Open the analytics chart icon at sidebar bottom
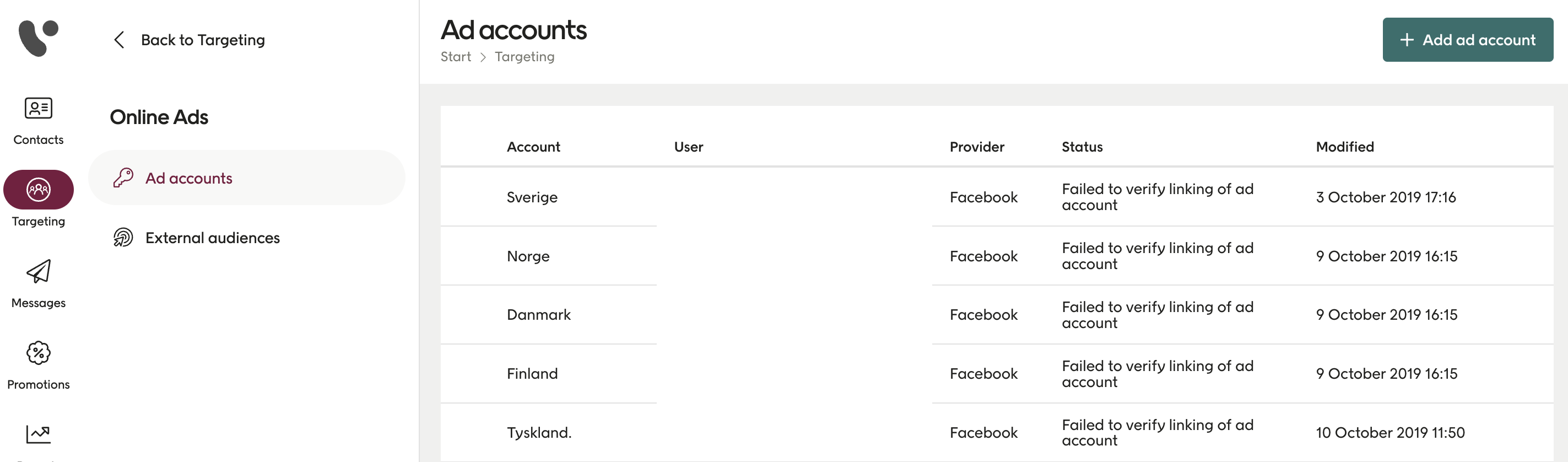This screenshot has width=1568, height=462. click(37, 434)
